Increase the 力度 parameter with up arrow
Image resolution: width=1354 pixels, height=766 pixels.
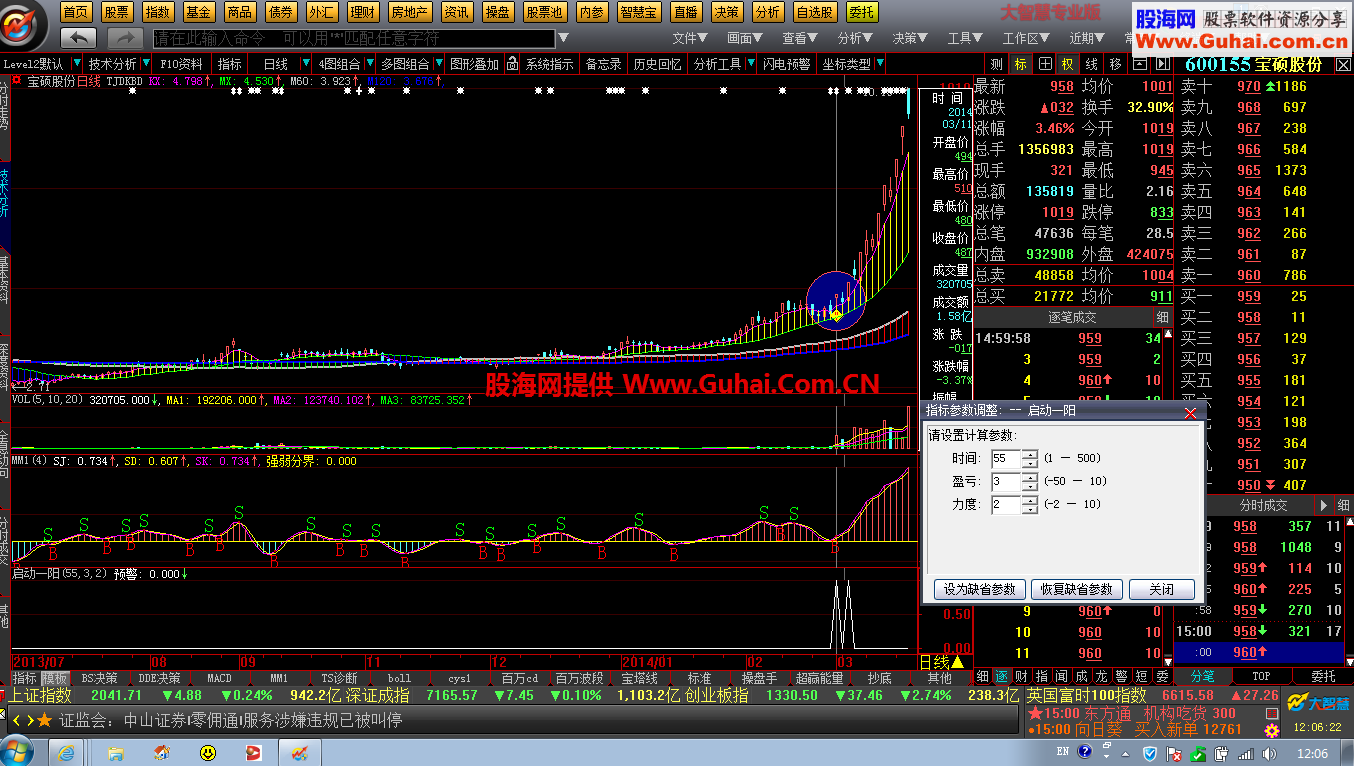tap(1030, 500)
